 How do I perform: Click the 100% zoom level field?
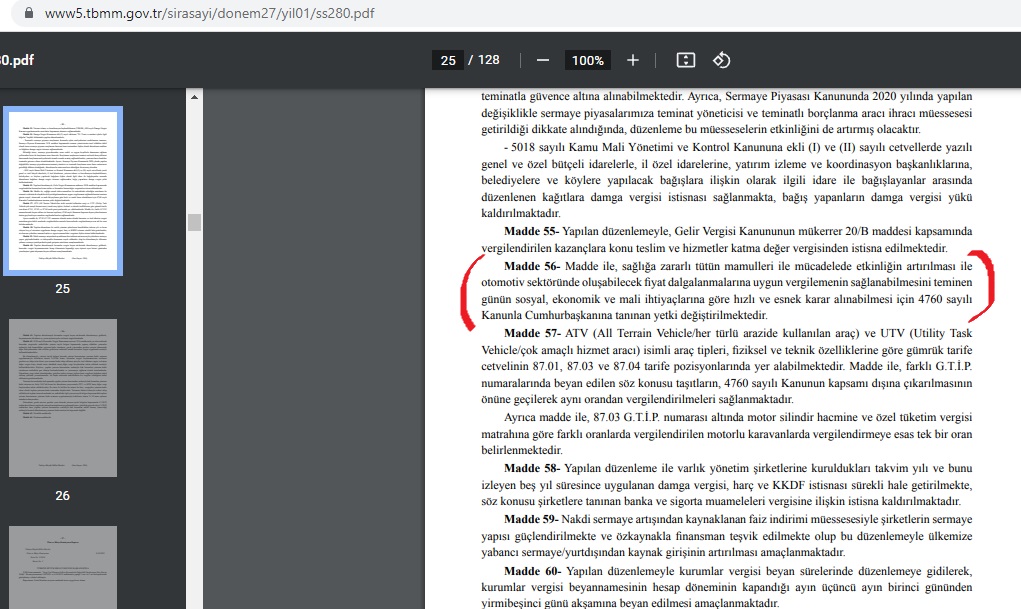click(x=587, y=60)
